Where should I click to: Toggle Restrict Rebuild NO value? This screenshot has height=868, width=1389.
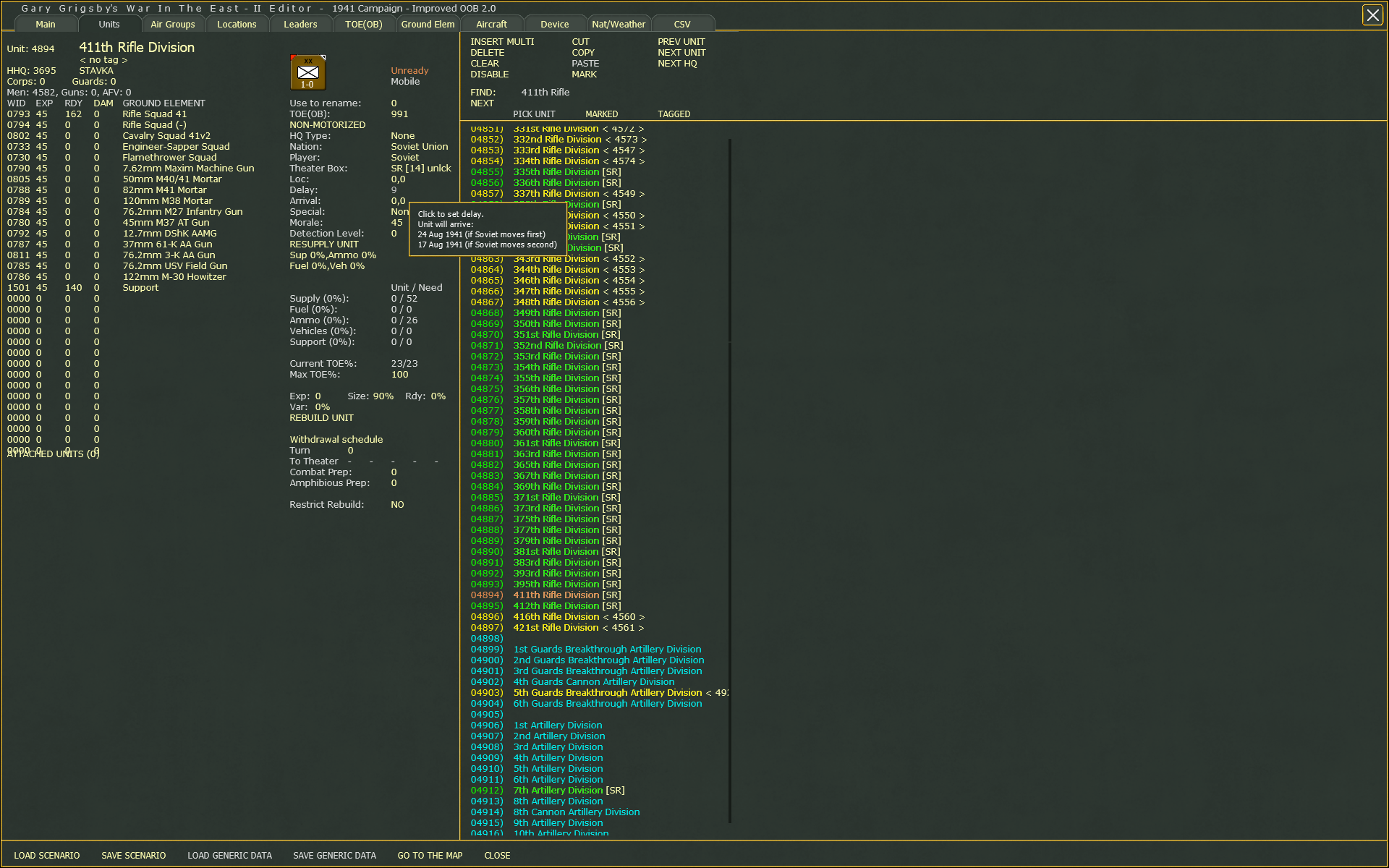397,505
